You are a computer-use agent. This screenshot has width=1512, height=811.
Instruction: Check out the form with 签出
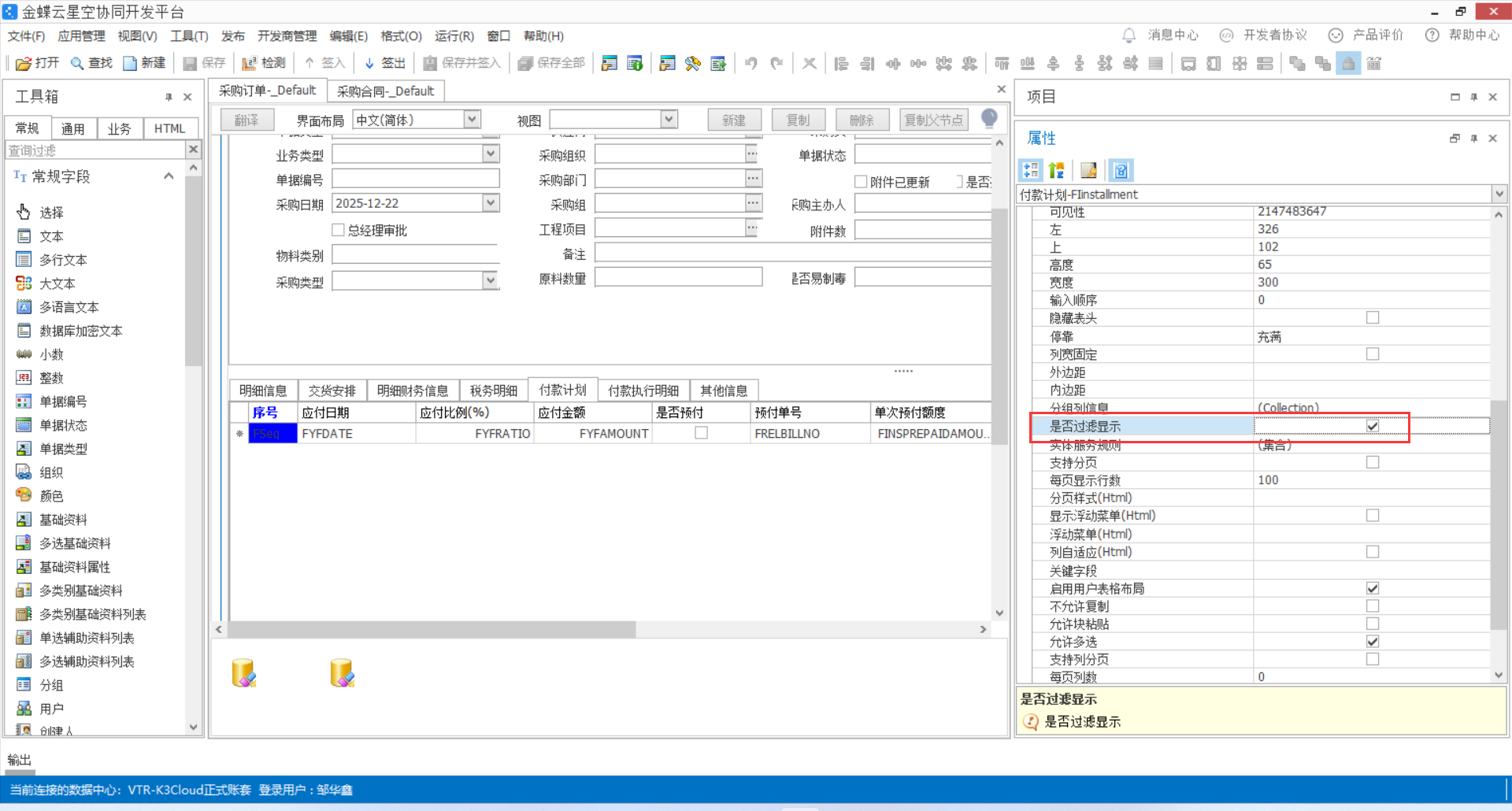pyautogui.click(x=384, y=63)
